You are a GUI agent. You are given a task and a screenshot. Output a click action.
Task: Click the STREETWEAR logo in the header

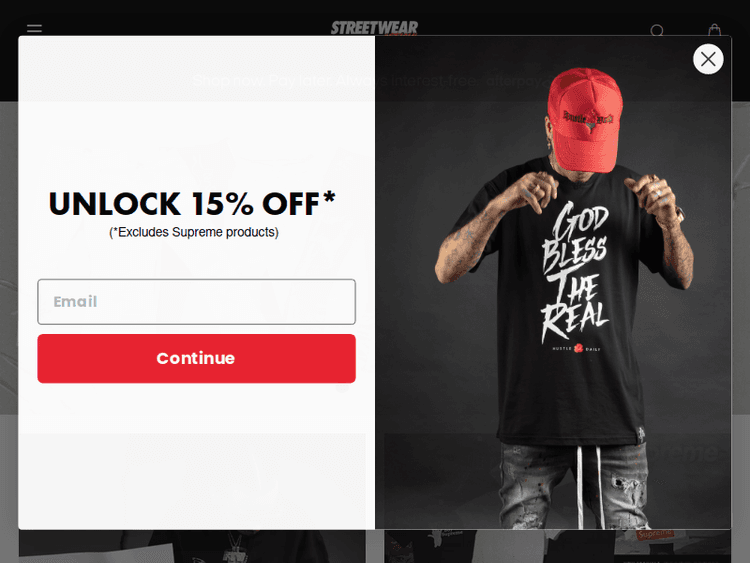(x=375, y=28)
